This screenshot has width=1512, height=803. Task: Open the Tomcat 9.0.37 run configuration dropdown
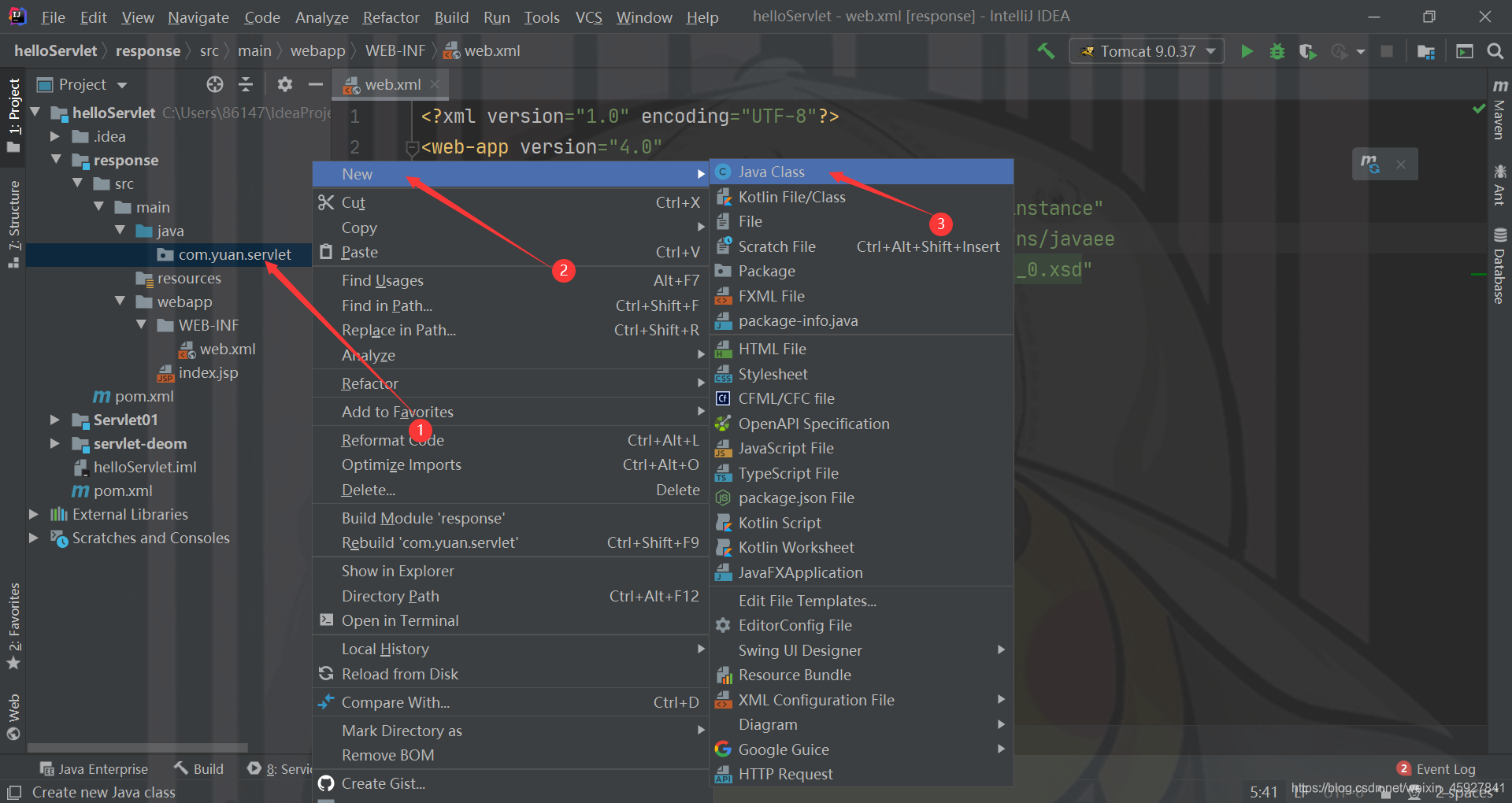[1147, 51]
